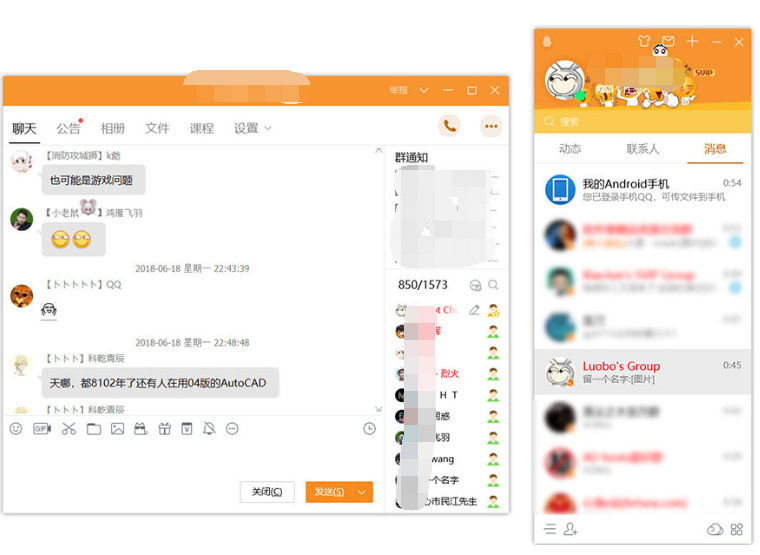
Task: Toggle the crossed-out bell mute icon
Action: click(209, 428)
